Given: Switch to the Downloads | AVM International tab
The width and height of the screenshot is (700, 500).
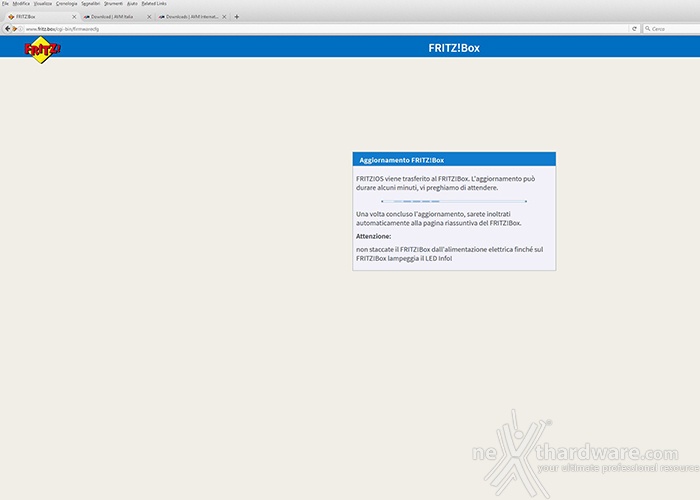Looking at the screenshot, I should pos(192,17).
